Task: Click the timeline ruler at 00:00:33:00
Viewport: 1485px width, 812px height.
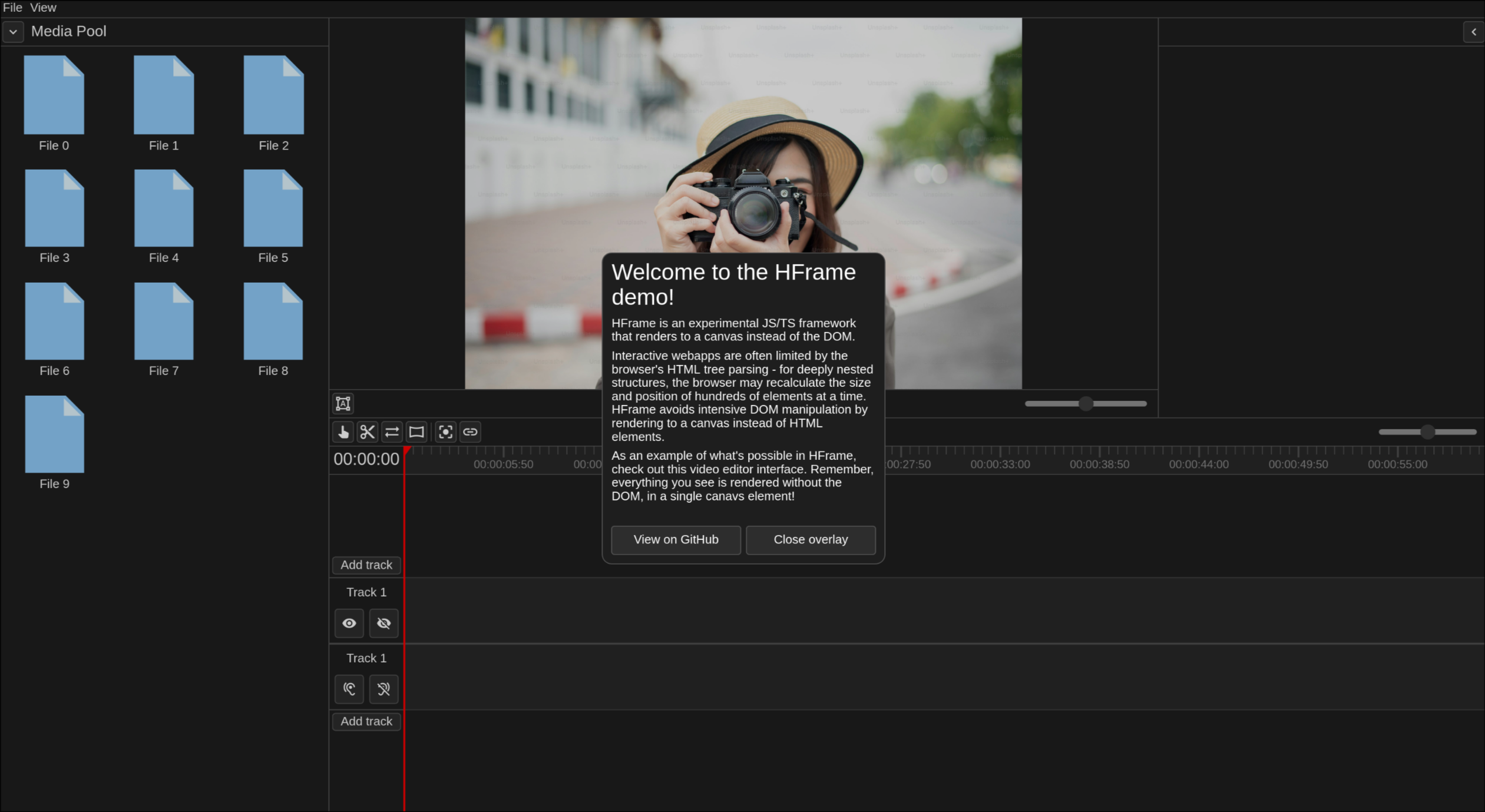Action: point(1000,465)
